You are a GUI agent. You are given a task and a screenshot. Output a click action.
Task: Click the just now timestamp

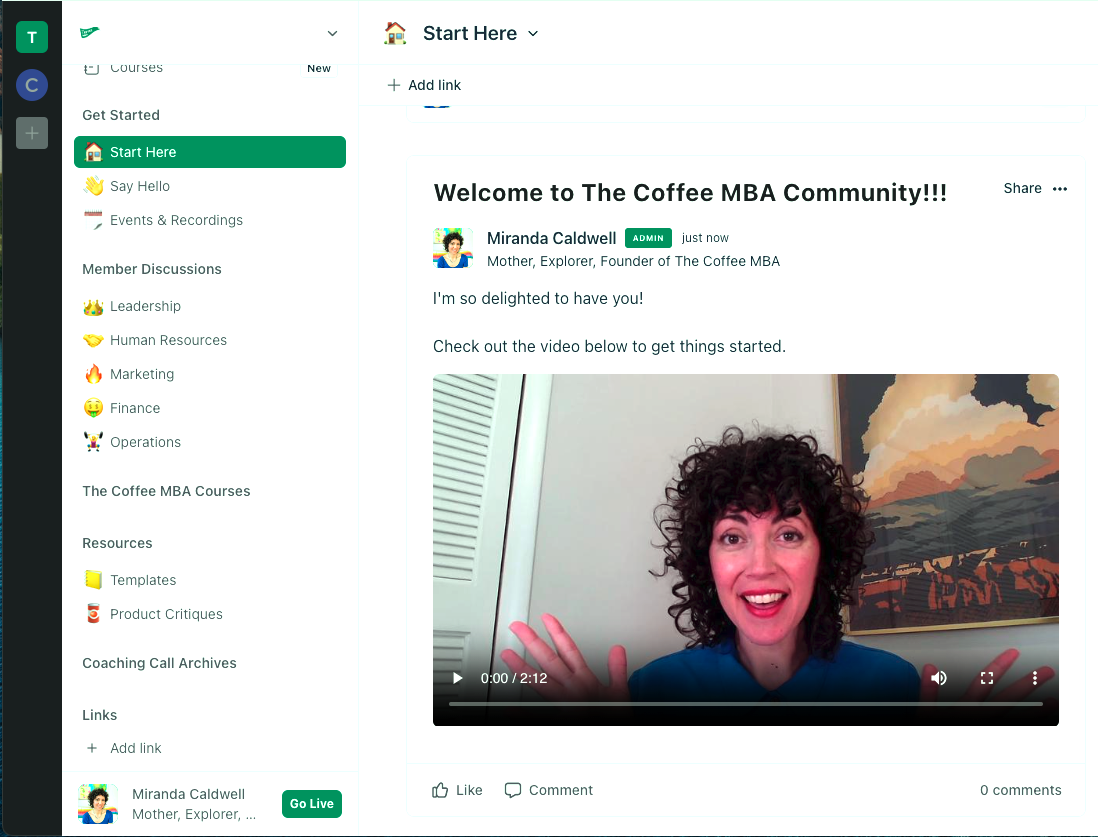[705, 238]
